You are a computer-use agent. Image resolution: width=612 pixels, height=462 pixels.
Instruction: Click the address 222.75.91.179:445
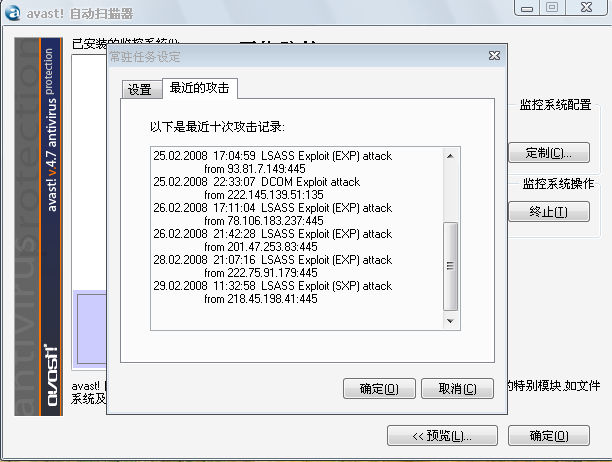click(x=272, y=273)
